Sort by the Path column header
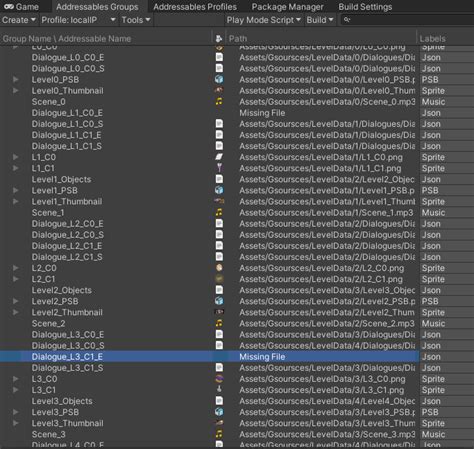The height and width of the screenshot is (449, 474). pos(321,39)
